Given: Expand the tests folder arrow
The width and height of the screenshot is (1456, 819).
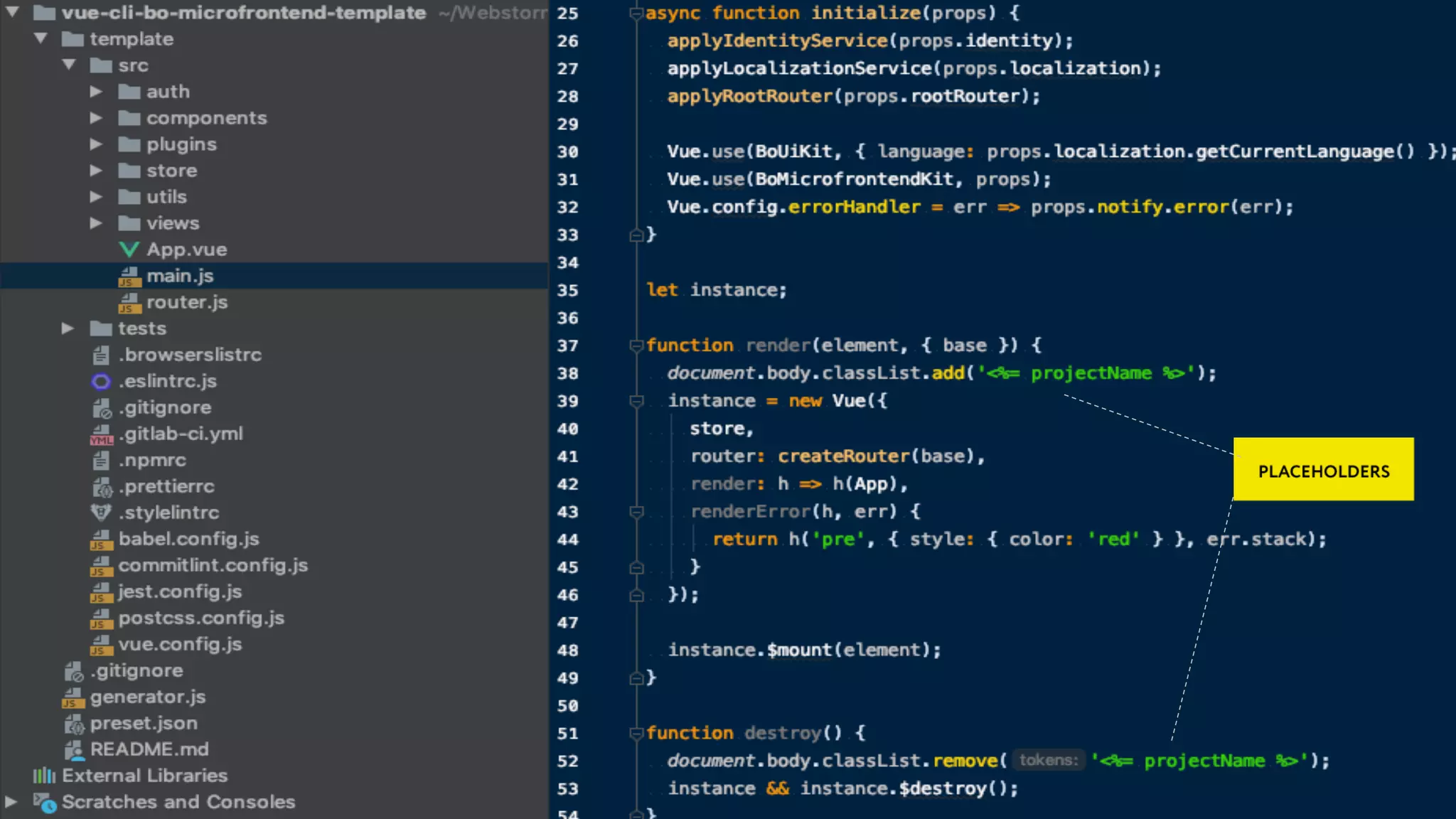Looking at the screenshot, I should [68, 328].
